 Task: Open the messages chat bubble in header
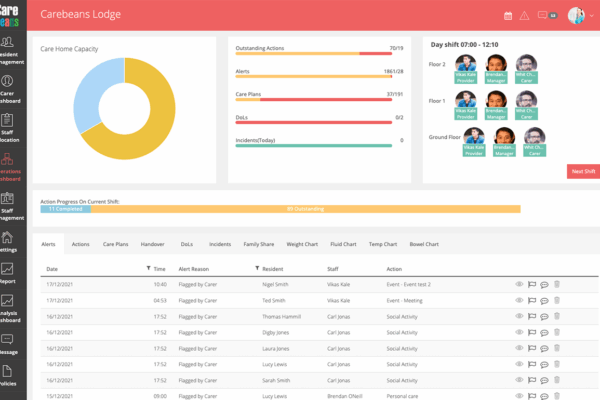click(541, 15)
